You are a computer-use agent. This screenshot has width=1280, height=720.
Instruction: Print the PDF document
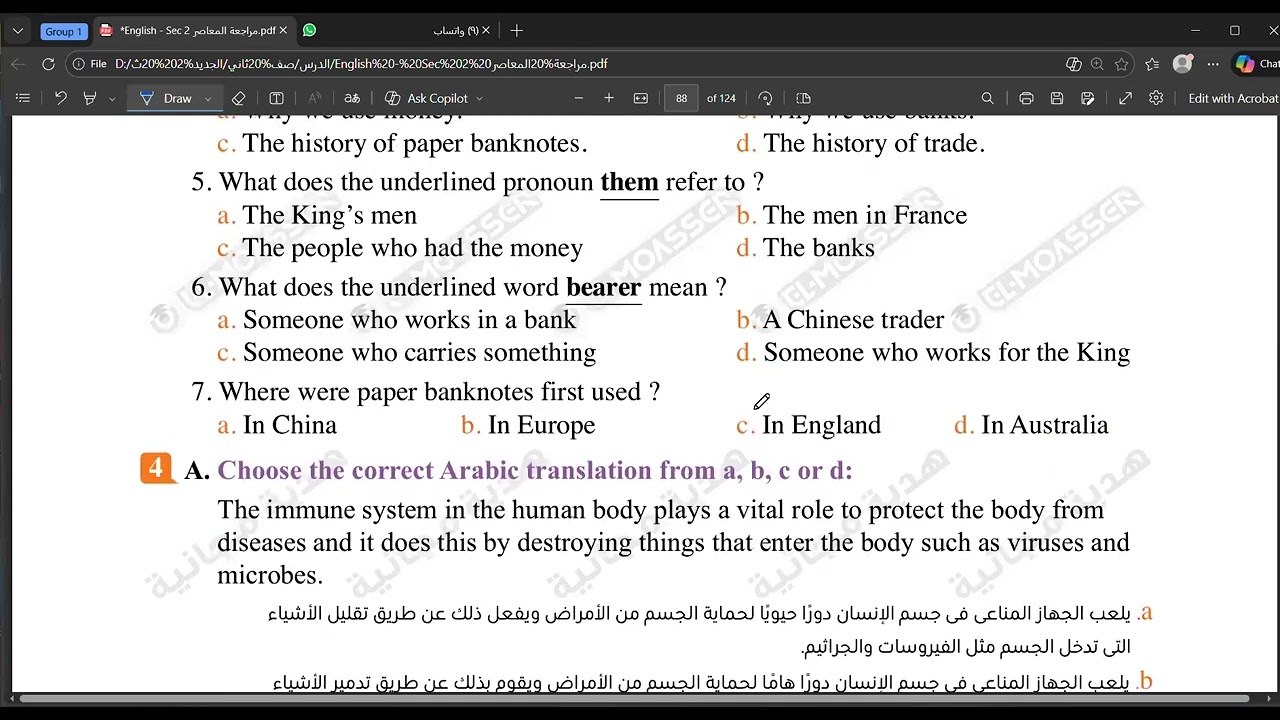tap(1026, 98)
